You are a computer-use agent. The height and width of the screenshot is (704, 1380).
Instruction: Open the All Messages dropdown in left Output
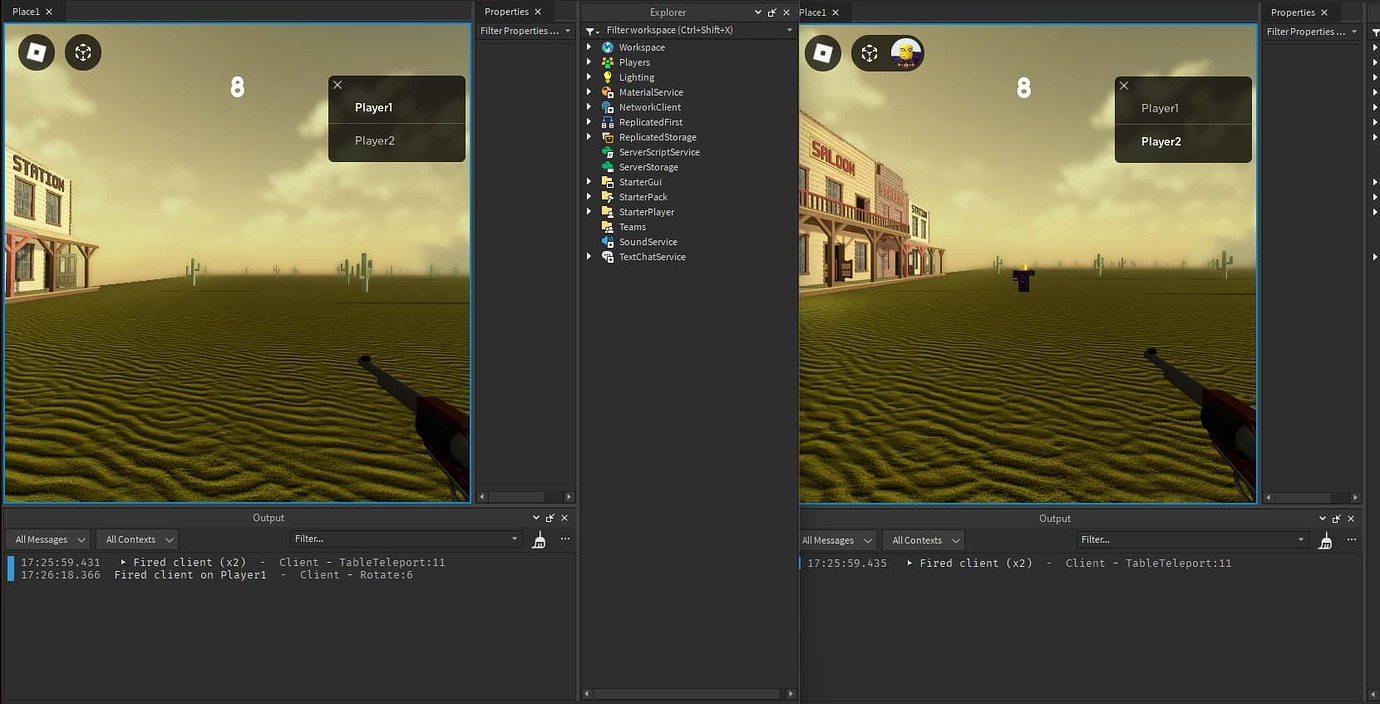(46, 539)
